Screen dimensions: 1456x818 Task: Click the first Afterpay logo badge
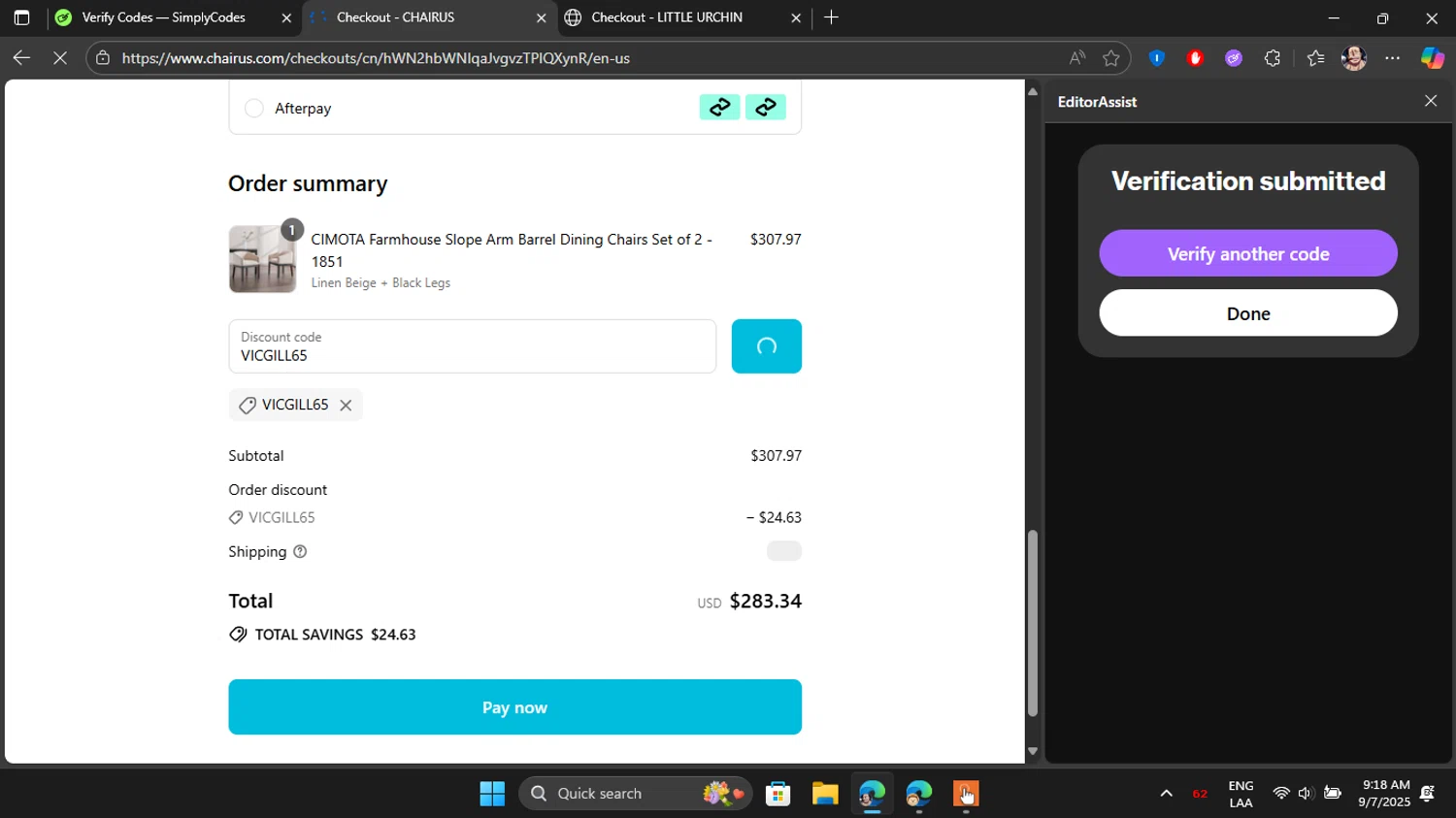click(x=719, y=108)
